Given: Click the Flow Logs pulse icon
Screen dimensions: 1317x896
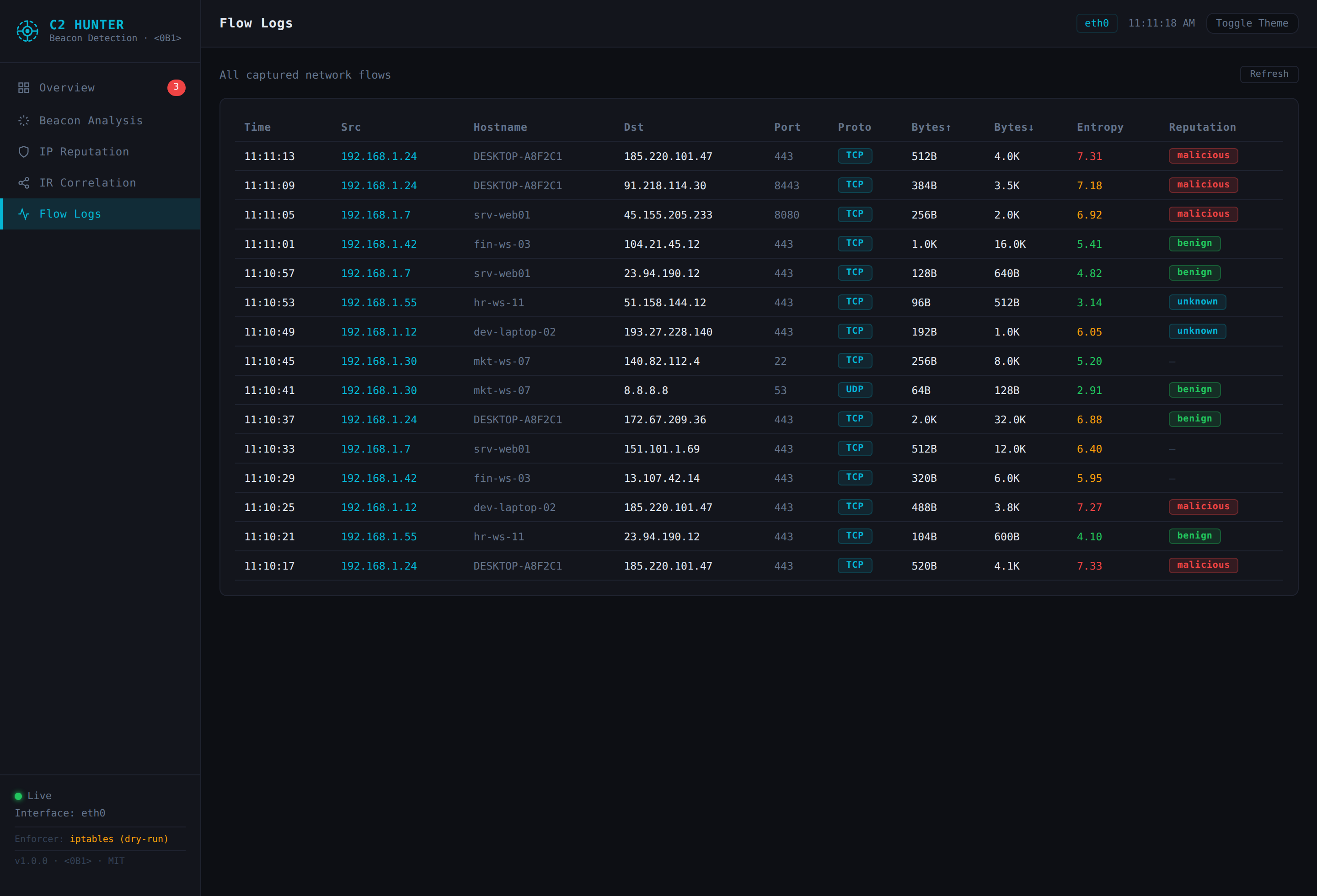Looking at the screenshot, I should [x=23, y=214].
